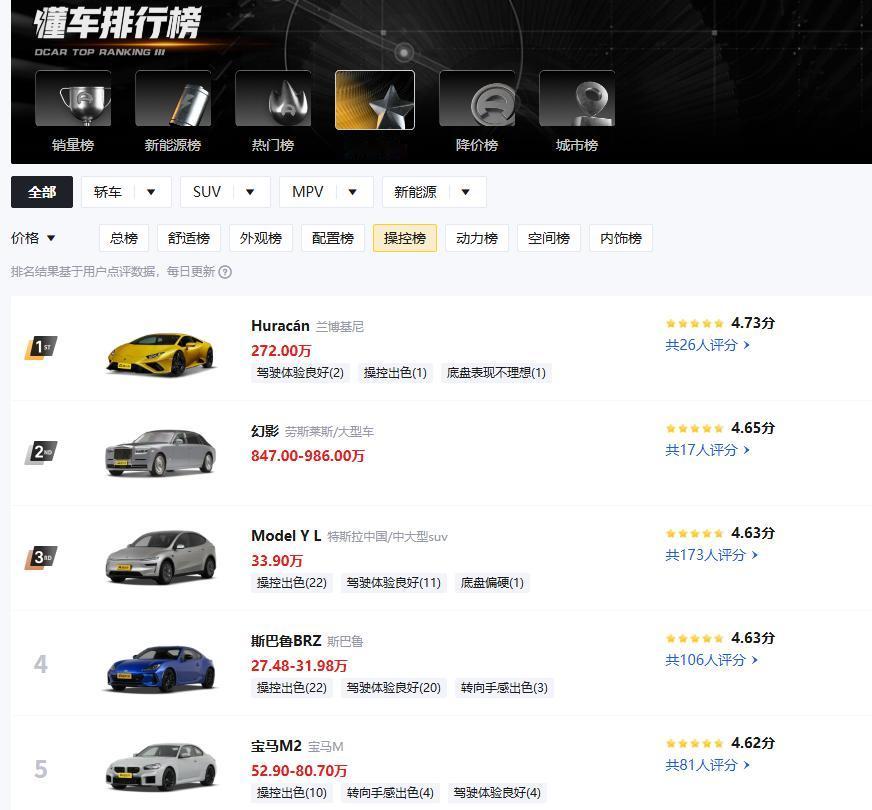Click the price 27.48-31.98万
Viewport: 872px width, 810px height.
299,666
